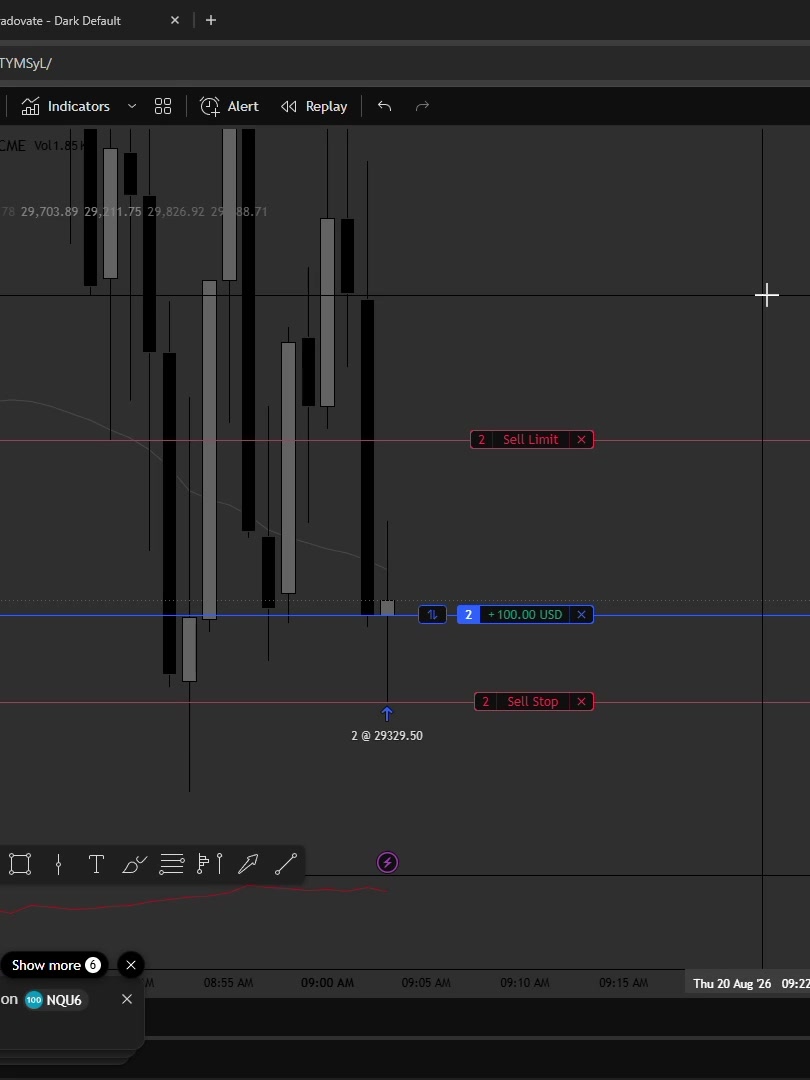Expand the Indicators favorites dropdown arrow
This screenshot has height=1080, width=810.
132,106
